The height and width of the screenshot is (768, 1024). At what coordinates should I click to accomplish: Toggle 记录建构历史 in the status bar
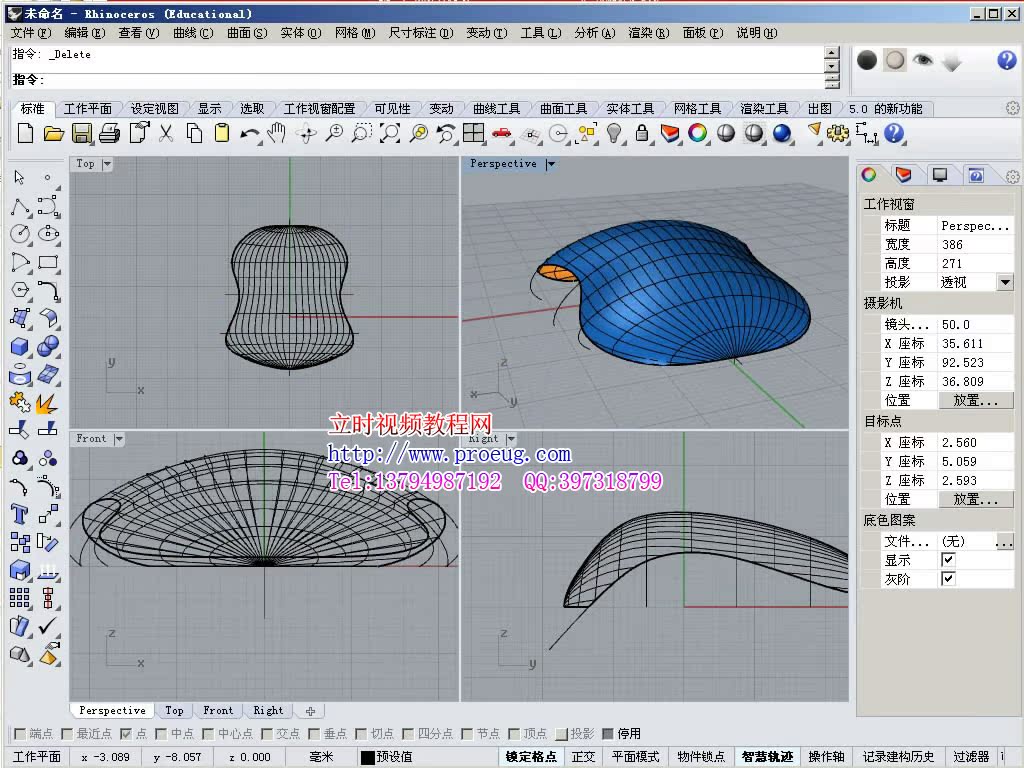898,756
